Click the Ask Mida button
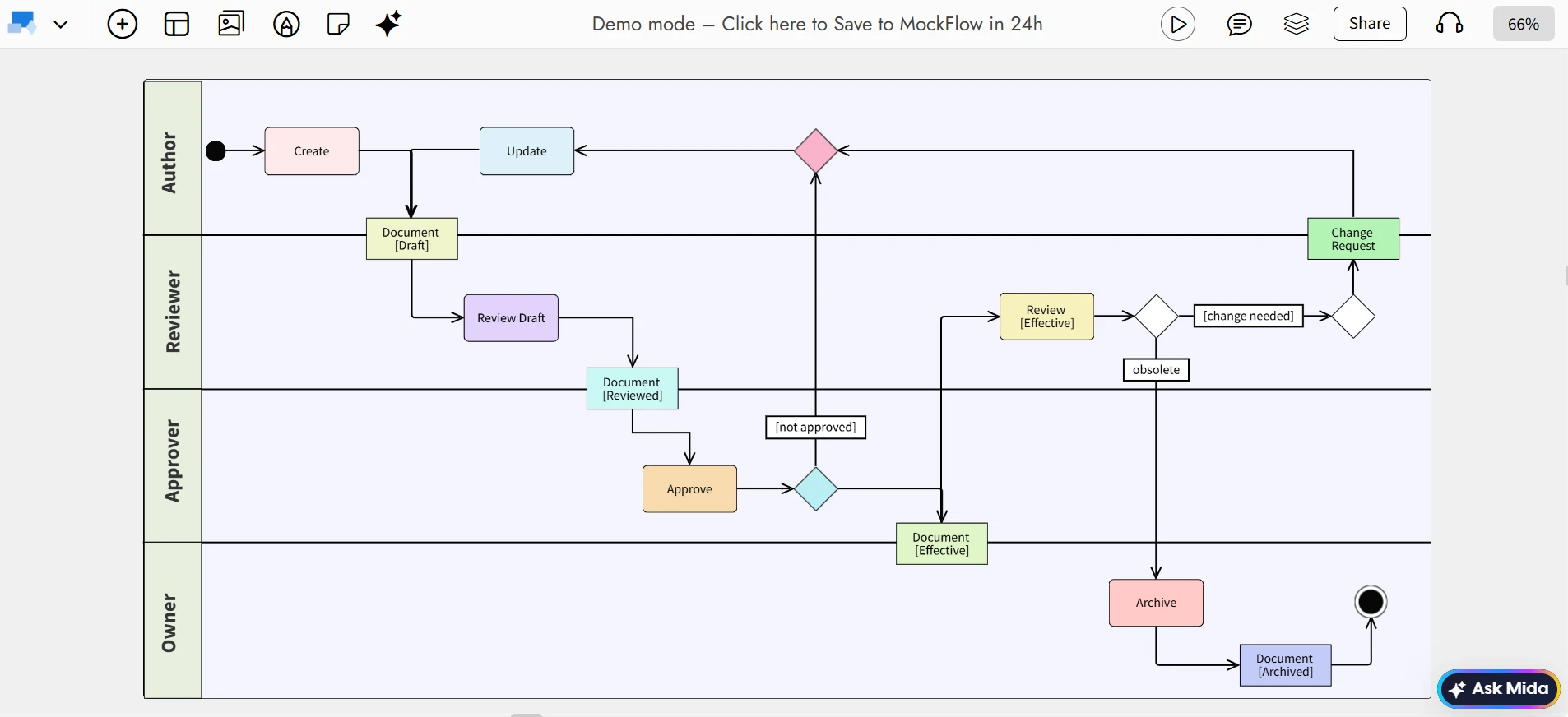 point(1499,688)
